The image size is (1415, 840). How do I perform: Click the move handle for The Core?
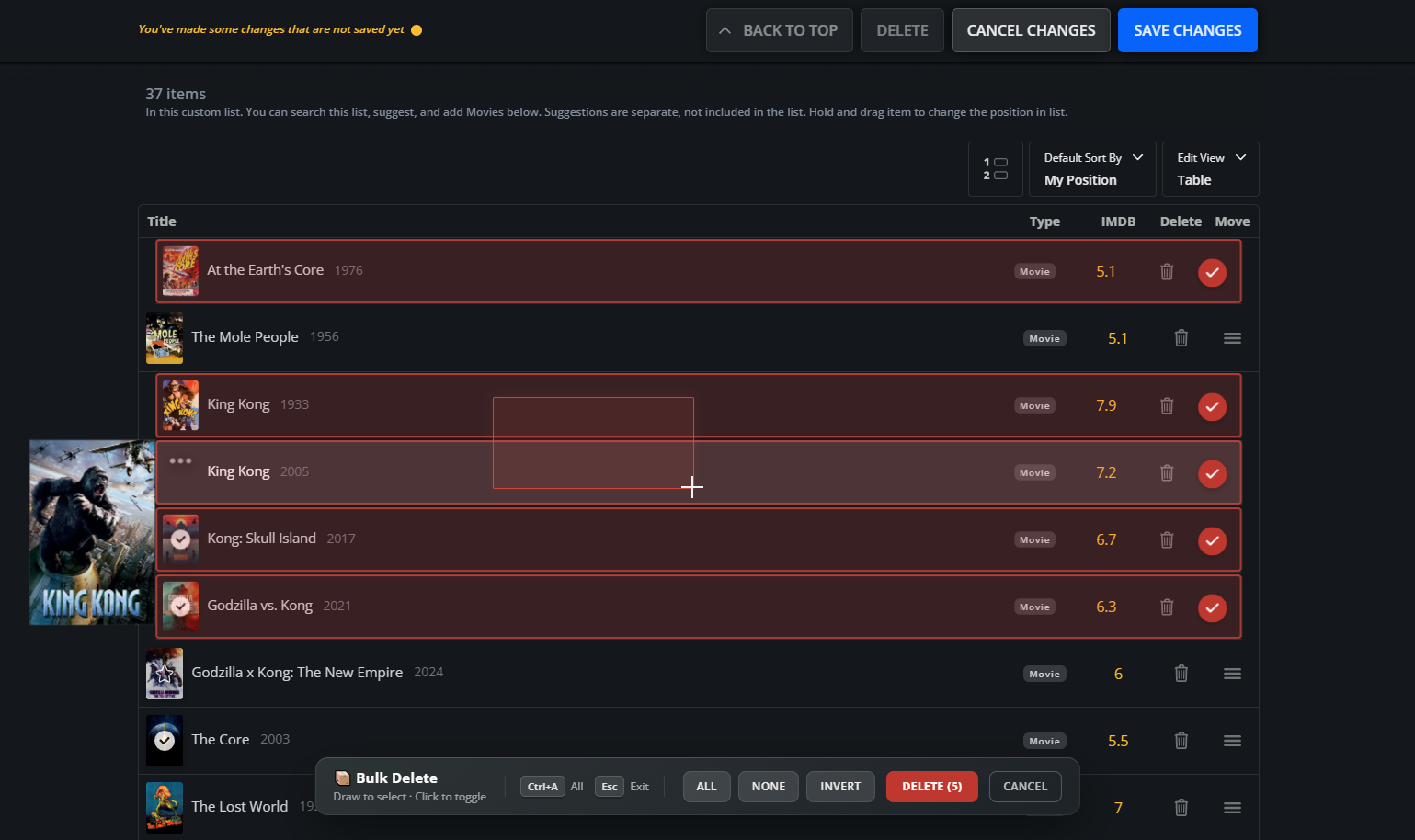[x=1232, y=741]
